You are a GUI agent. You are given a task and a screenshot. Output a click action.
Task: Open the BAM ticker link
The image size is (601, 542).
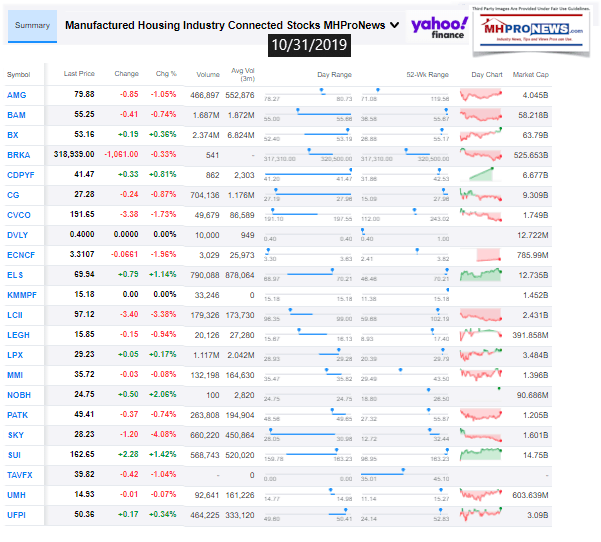coord(16,115)
